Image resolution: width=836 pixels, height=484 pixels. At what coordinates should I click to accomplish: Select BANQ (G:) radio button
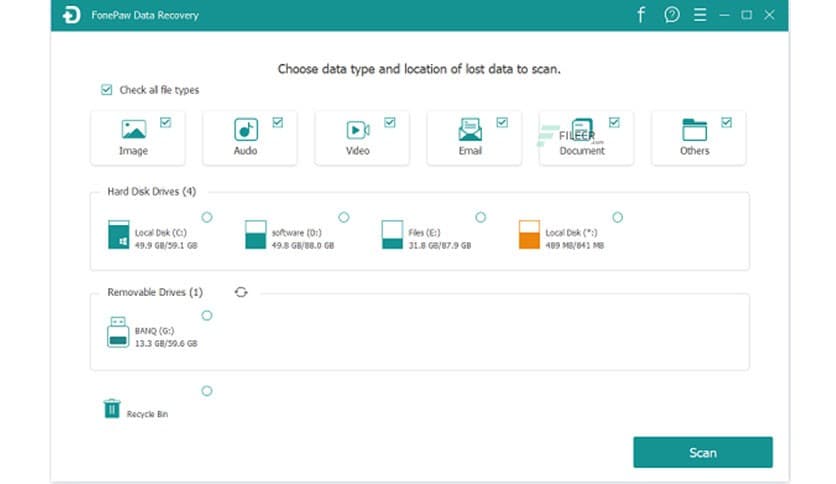[207, 316]
